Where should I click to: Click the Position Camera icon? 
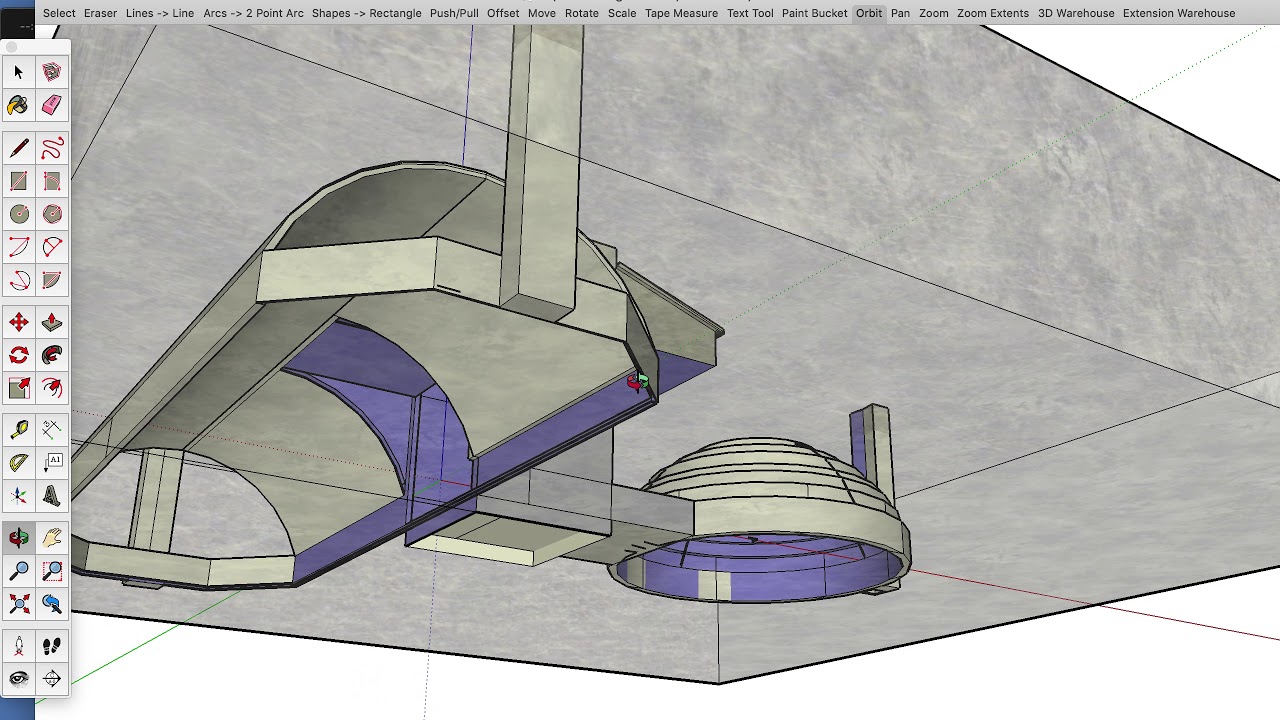coord(19,646)
